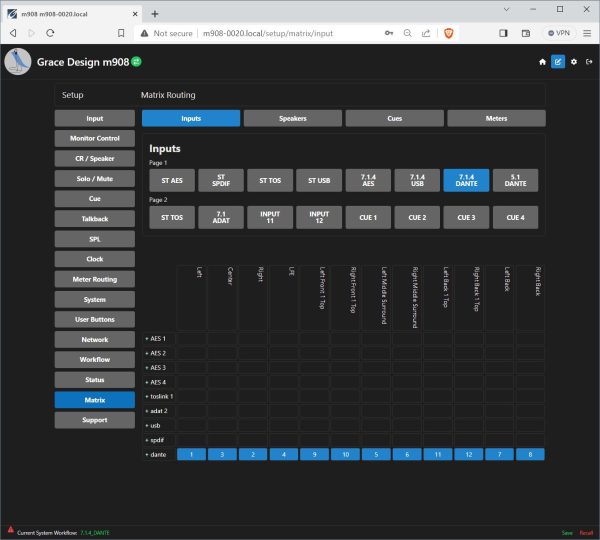
Task: Switch to the Speakers tab
Action: (292, 118)
